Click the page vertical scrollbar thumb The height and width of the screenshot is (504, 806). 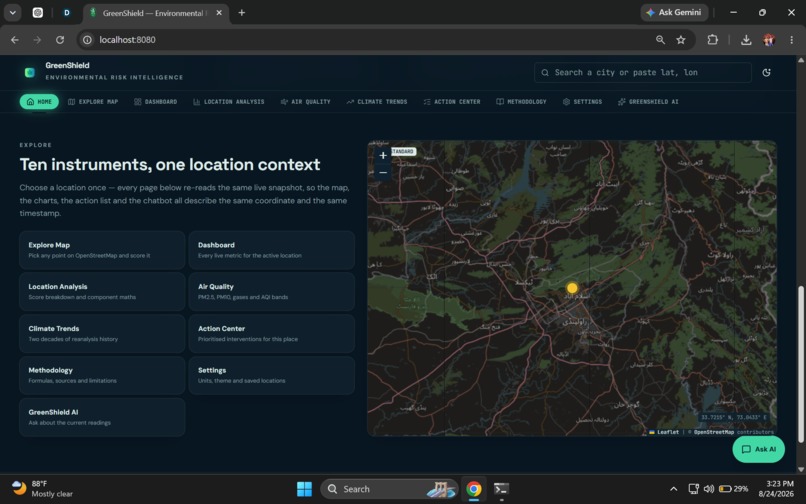pos(800,364)
